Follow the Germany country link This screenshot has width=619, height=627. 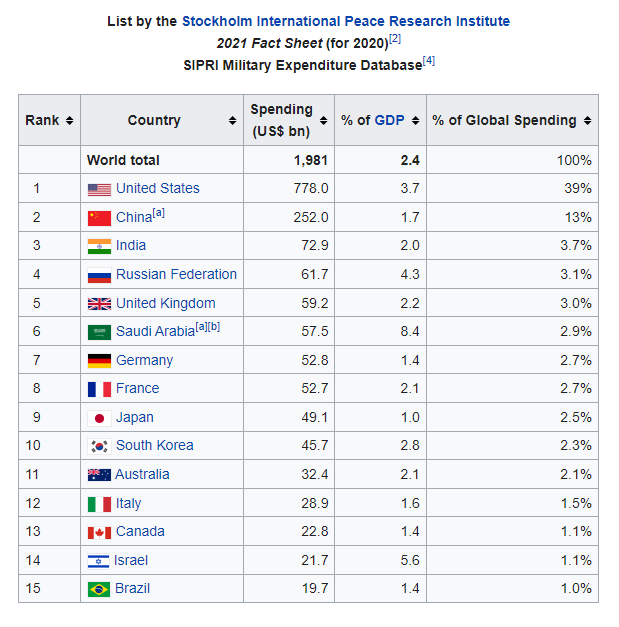(x=144, y=360)
